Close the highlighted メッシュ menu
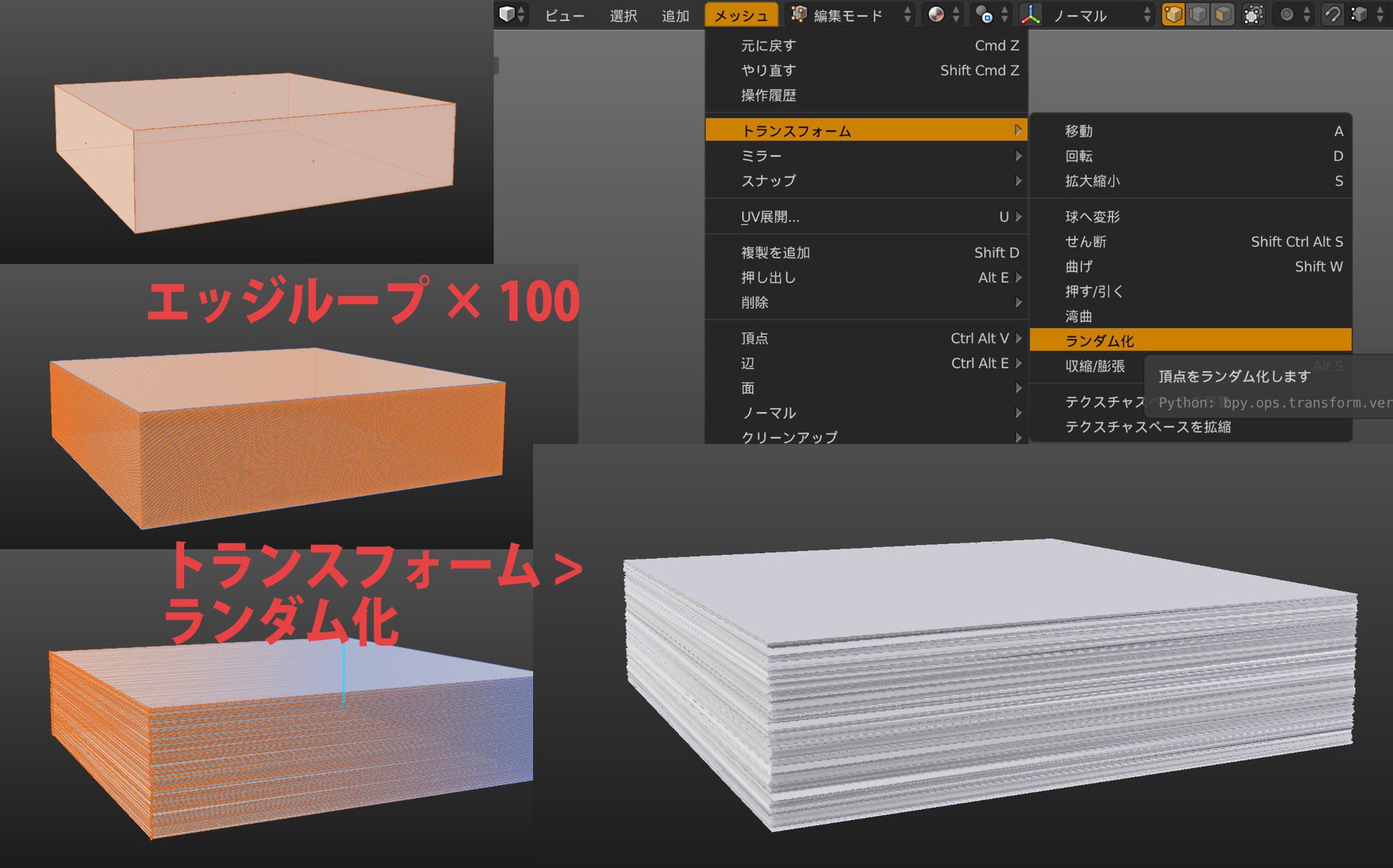The width and height of the screenshot is (1393, 868). (741, 15)
